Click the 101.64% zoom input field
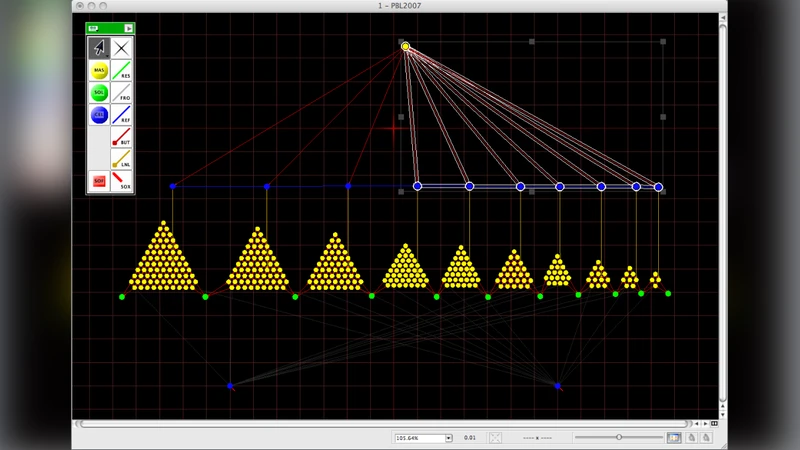This screenshot has height=450, width=800. (418, 437)
